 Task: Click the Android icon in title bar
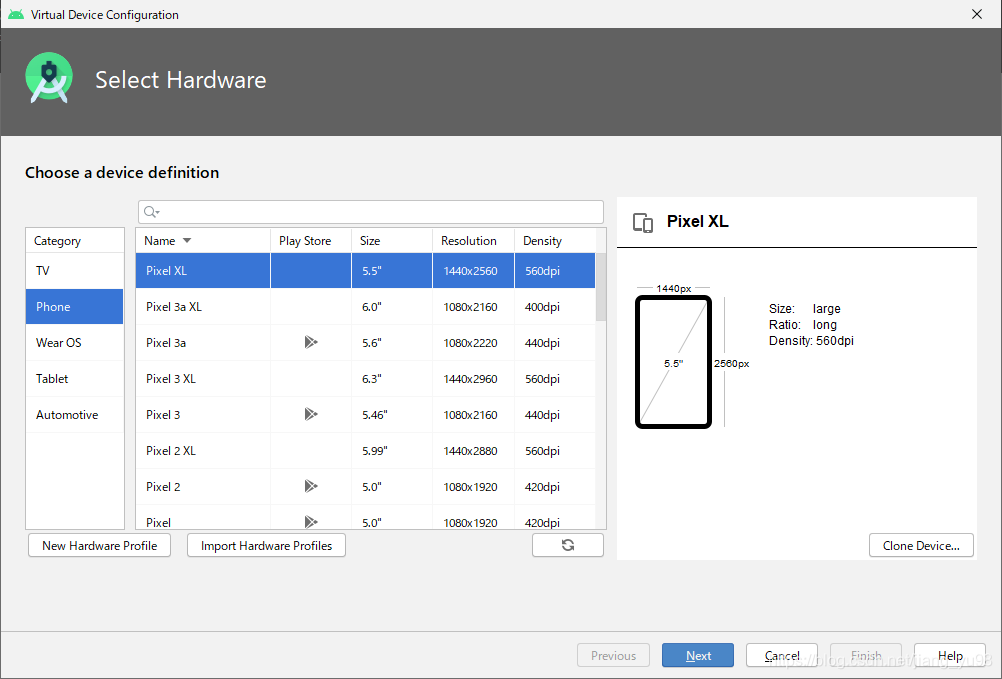pos(16,14)
